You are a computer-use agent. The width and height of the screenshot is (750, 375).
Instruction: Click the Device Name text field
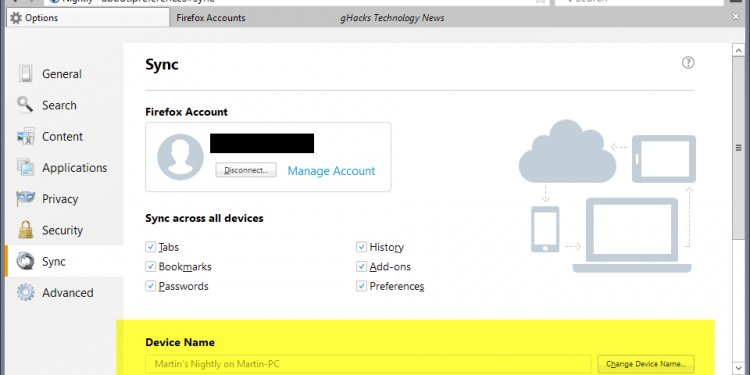(368, 364)
